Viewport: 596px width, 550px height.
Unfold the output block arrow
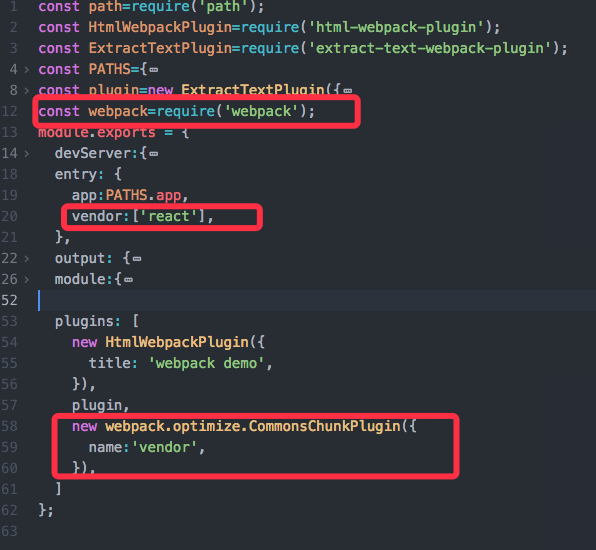click(x=27, y=258)
